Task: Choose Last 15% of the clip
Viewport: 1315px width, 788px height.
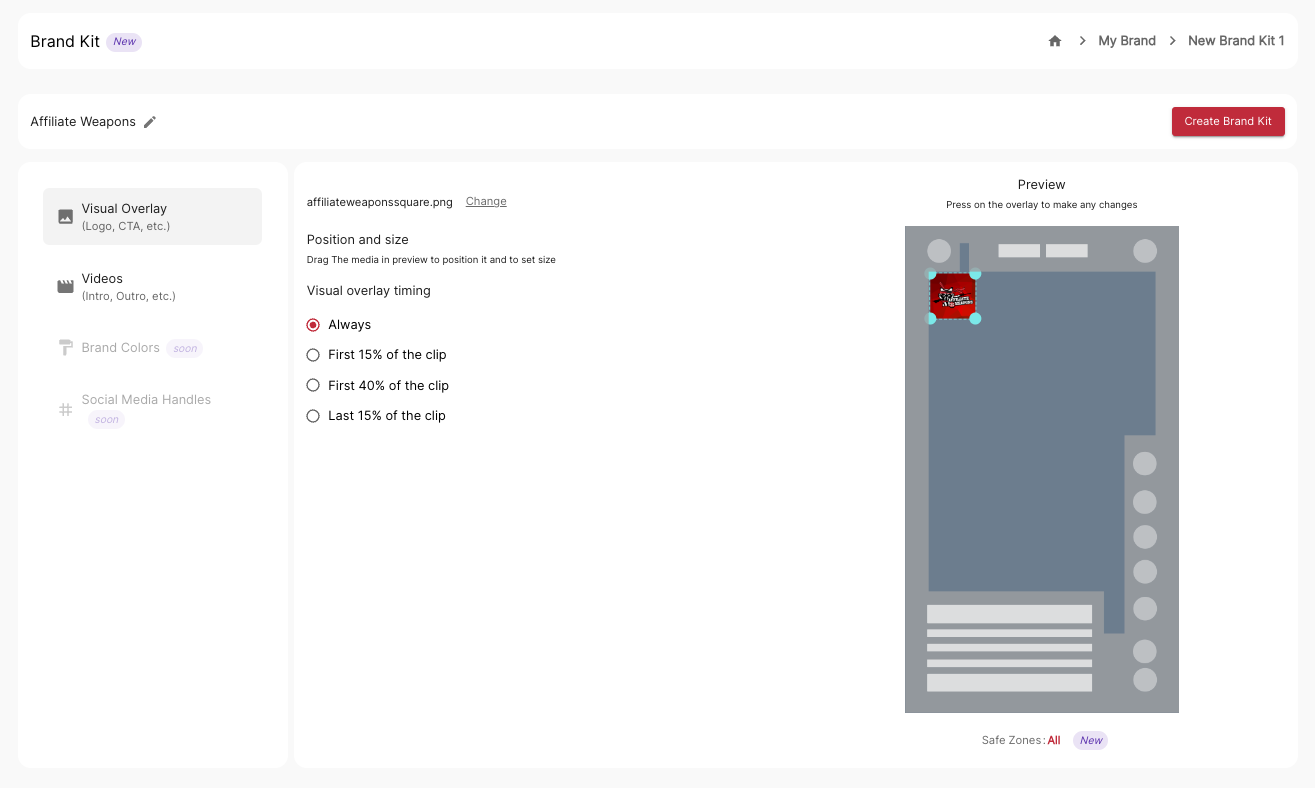Action: (313, 416)
